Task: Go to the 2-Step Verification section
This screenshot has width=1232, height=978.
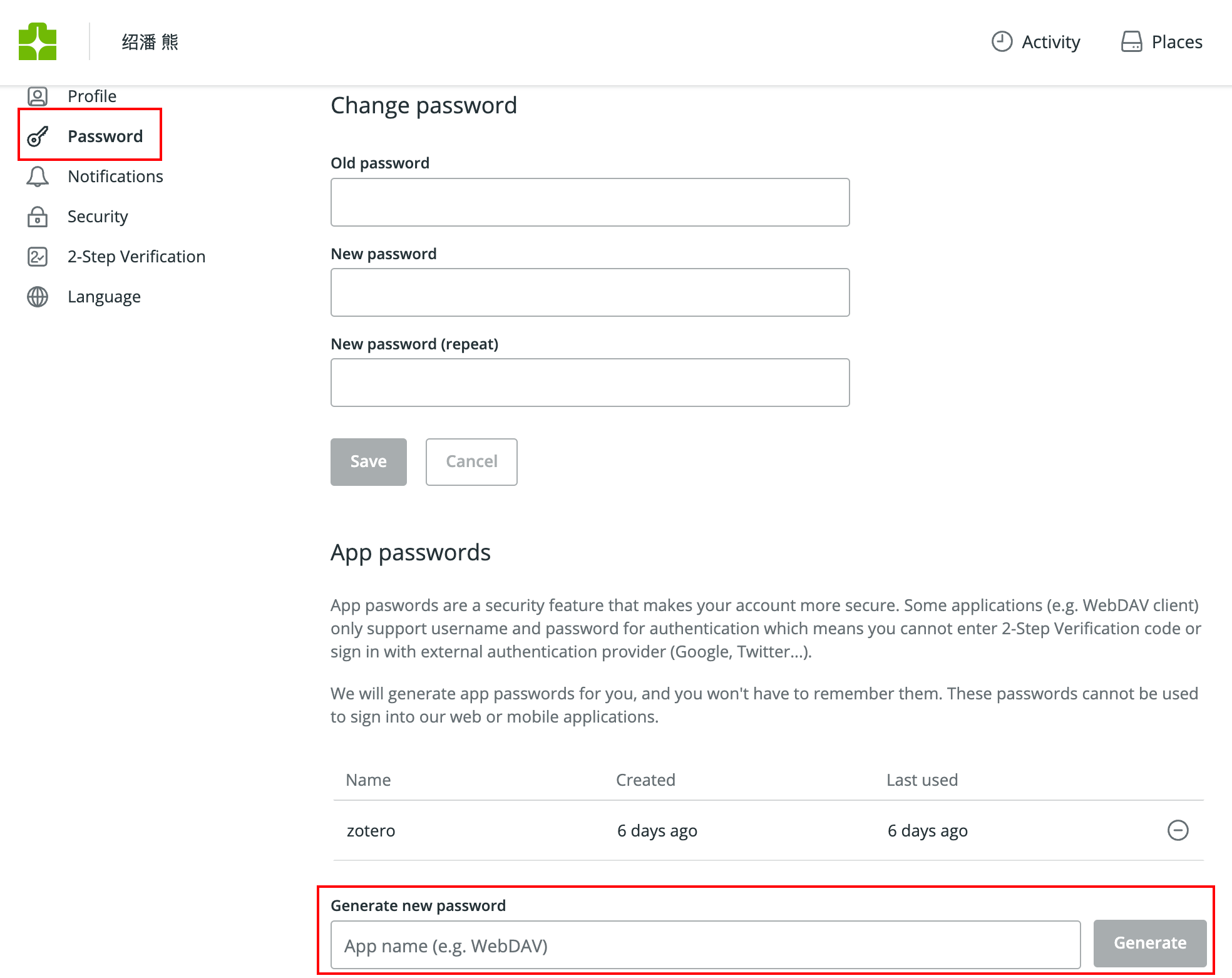Action: click(136, 257)
